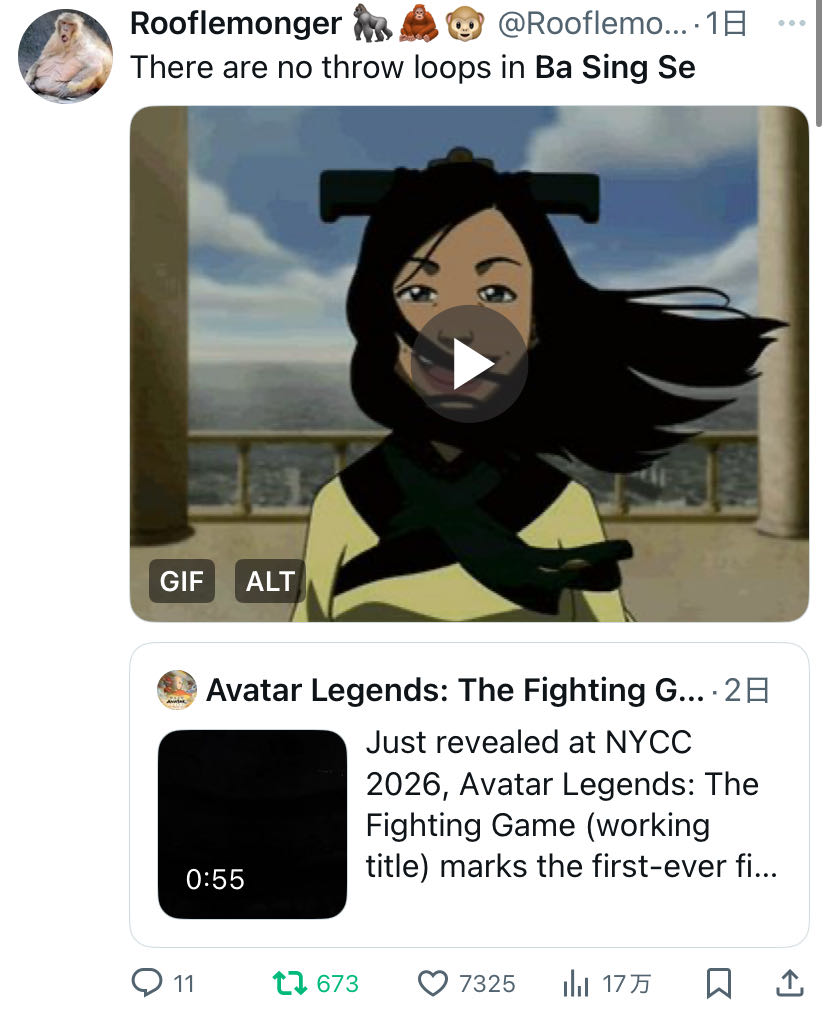Open the three-dot more options menu
This screenshot has width=828, height=1016.
pos(792,23)
